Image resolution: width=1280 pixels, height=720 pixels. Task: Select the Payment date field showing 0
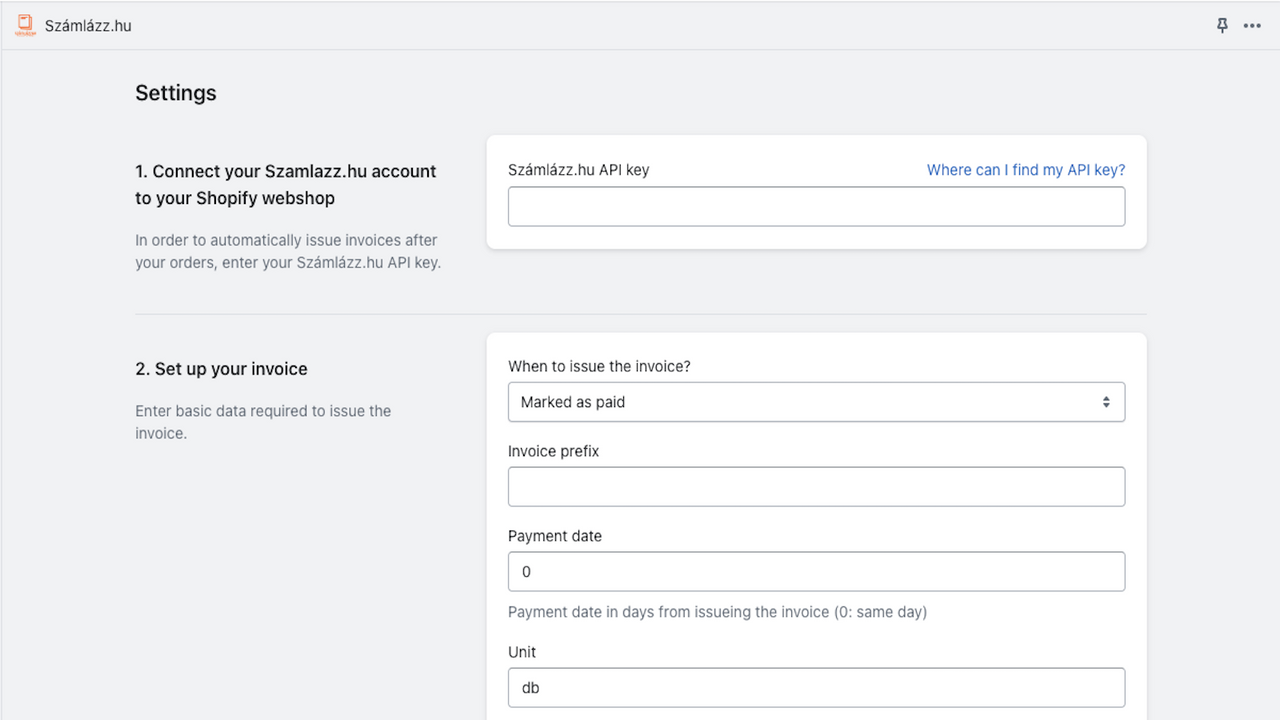pyautogui.click(x=816, y=571)
